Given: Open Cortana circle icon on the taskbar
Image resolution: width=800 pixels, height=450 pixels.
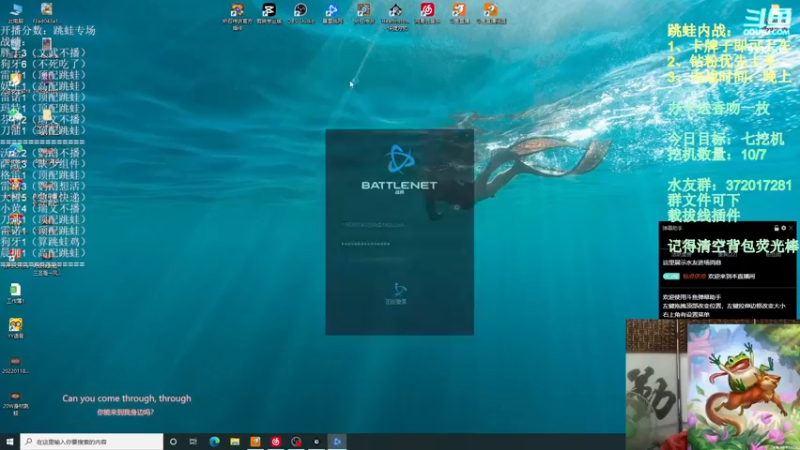Looking at the screenshot, I should click(x=173, y=441).
